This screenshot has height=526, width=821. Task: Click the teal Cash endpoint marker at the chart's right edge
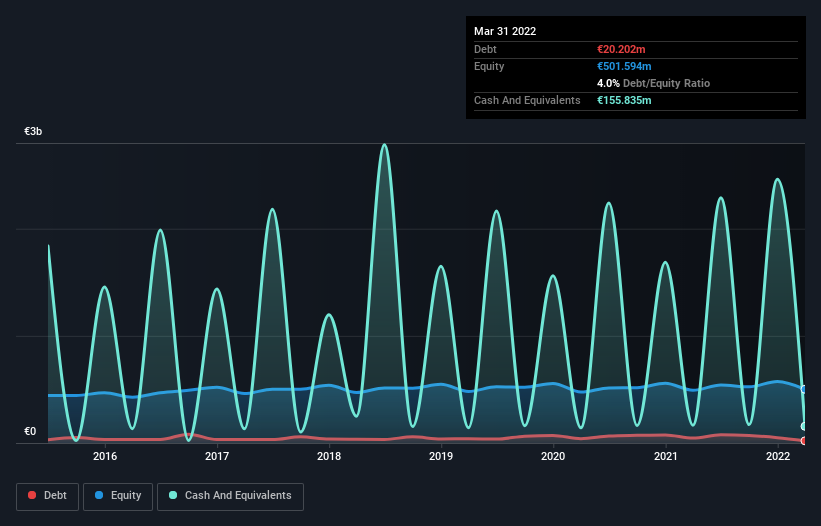804,426
